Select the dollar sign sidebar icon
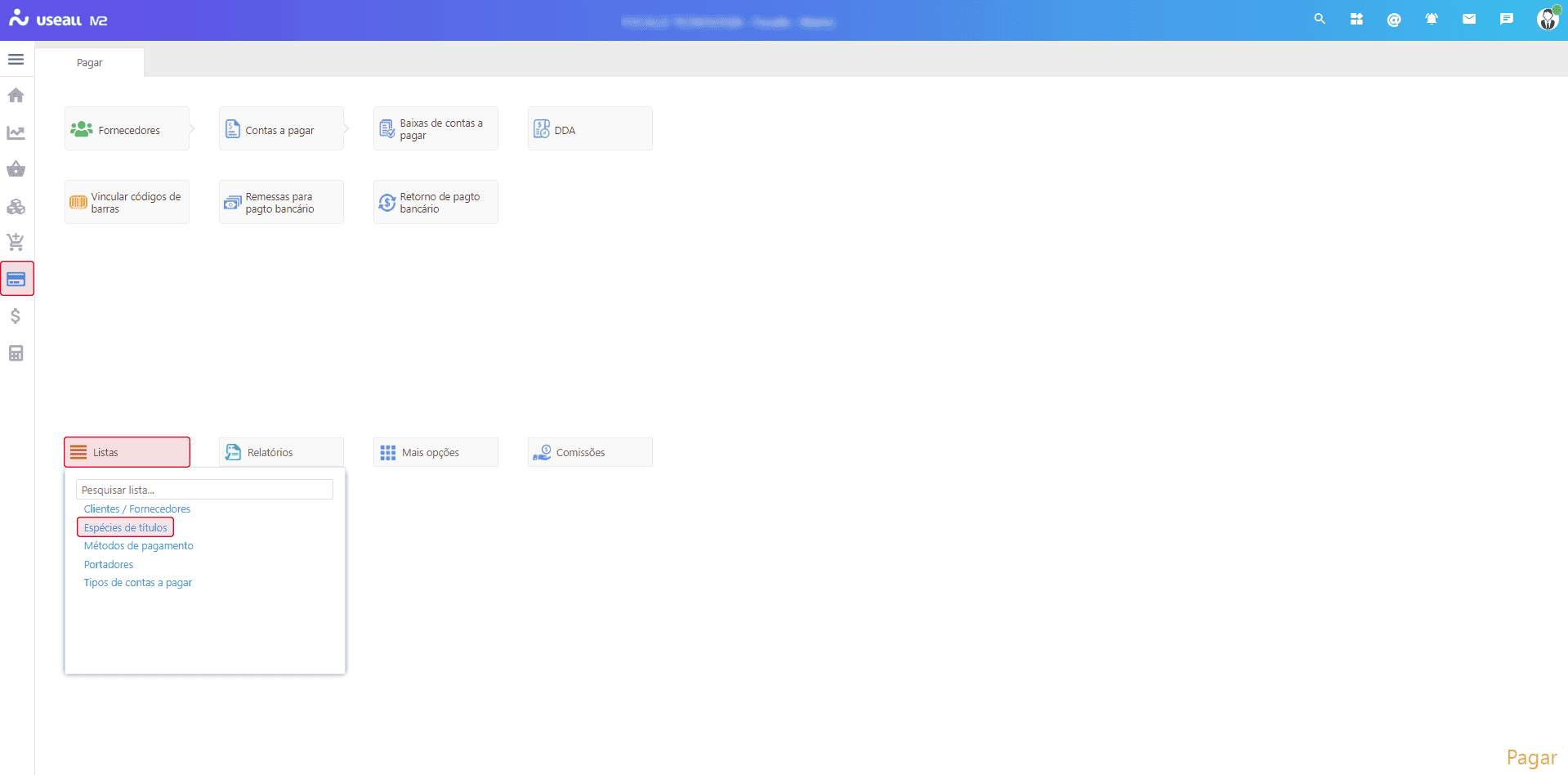 pos(16,316)
